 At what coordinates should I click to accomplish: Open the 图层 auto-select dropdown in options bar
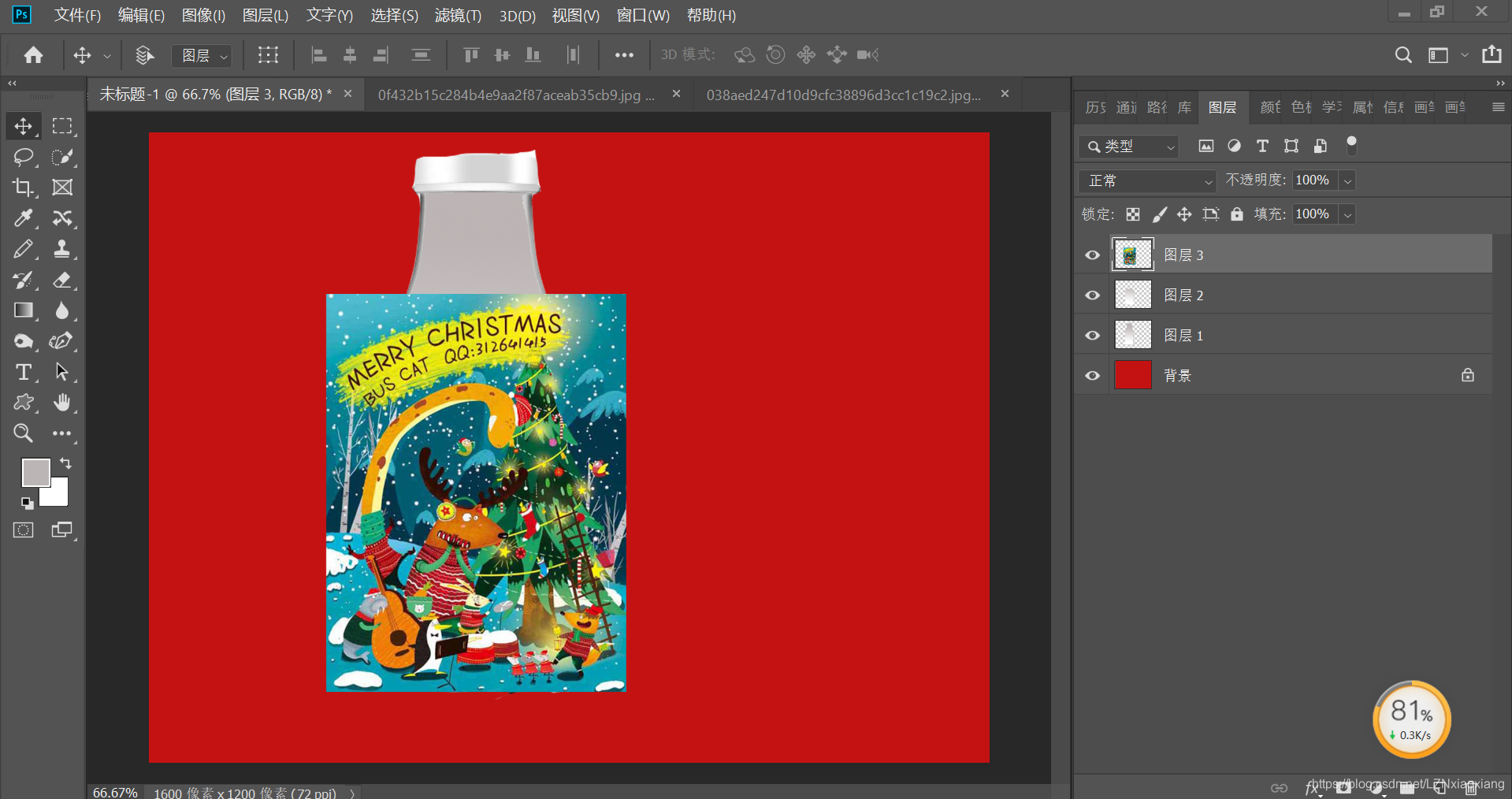[202, 55]
